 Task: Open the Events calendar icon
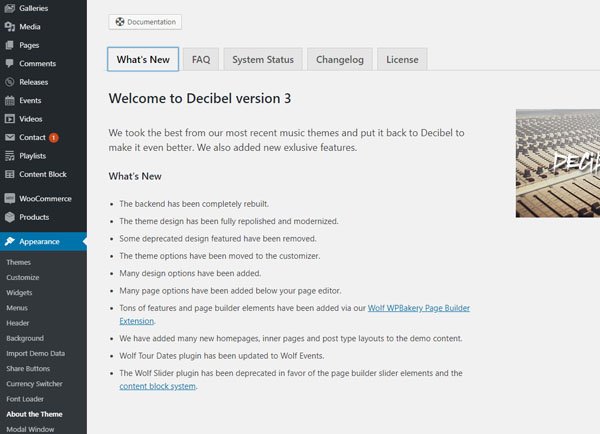click(10, 100)
